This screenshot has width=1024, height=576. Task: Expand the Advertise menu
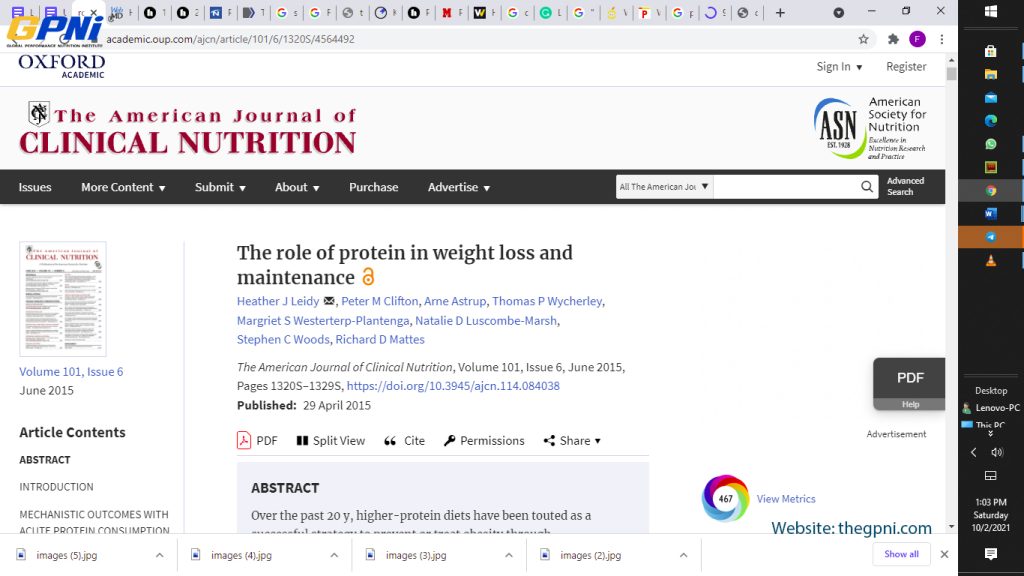coord(459,187)
